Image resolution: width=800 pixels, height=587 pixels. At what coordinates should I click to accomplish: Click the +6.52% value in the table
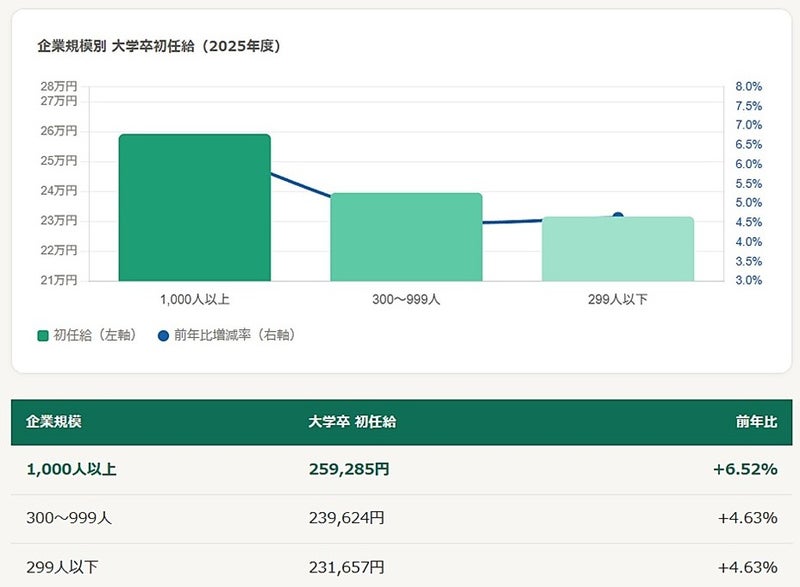[x=745, y=469]
